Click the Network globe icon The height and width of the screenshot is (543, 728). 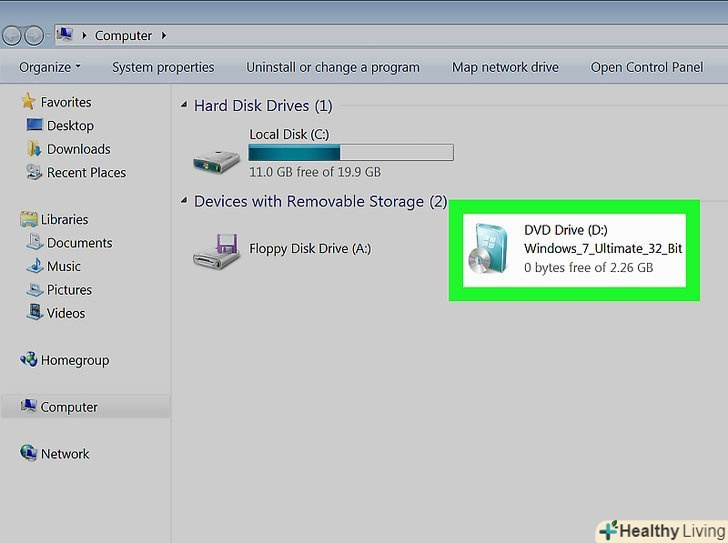tap(29, 452)
